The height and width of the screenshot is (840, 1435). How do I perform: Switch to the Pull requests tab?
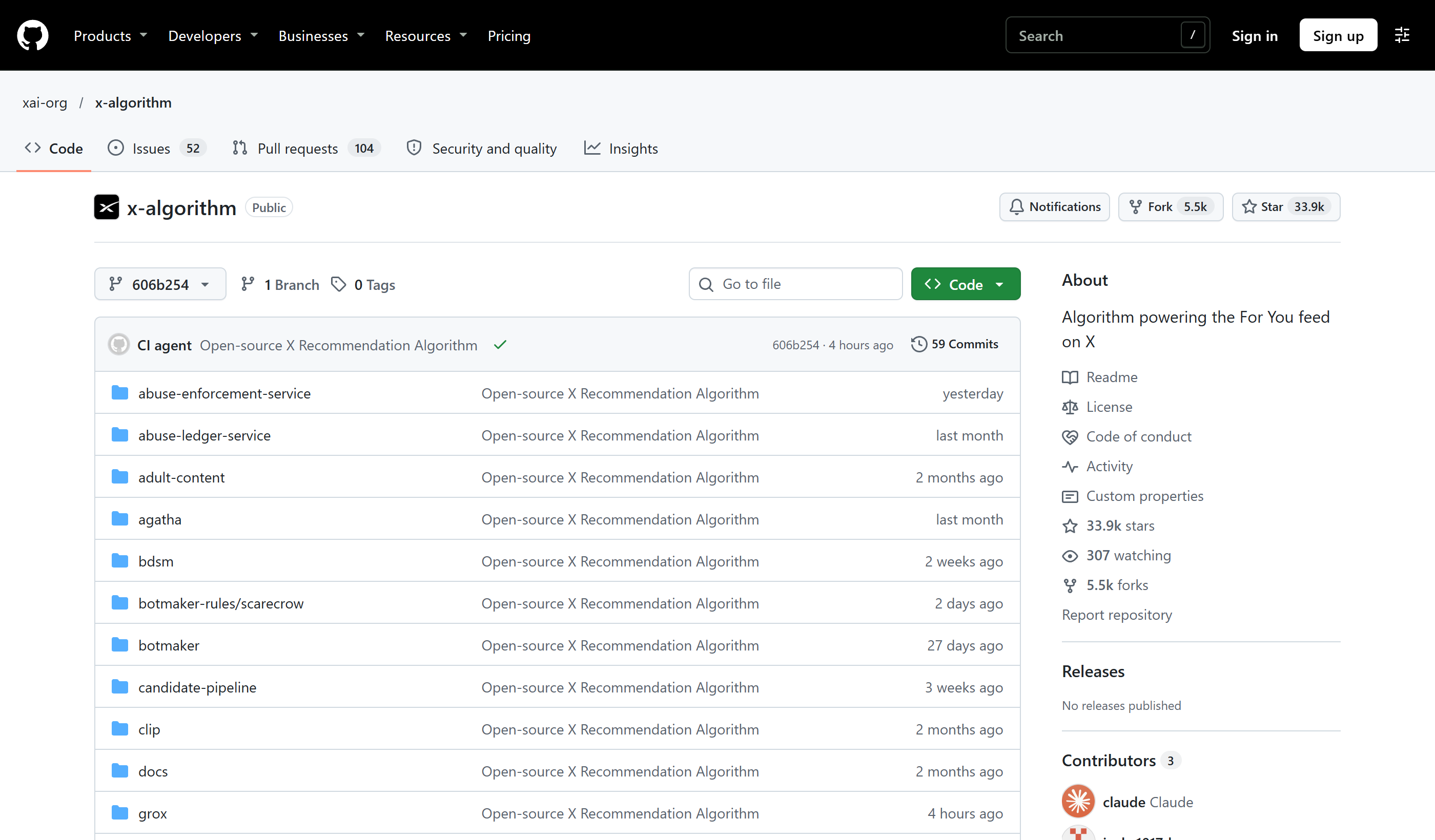coord(306,149)
